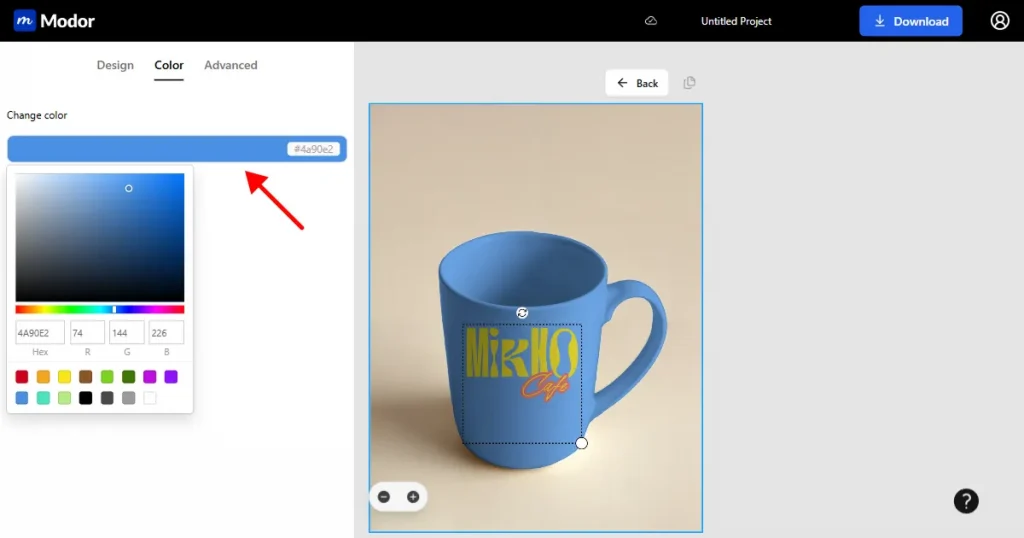
Task: Click the saturation brightness gradient picker area
Action: click(100, 237)
